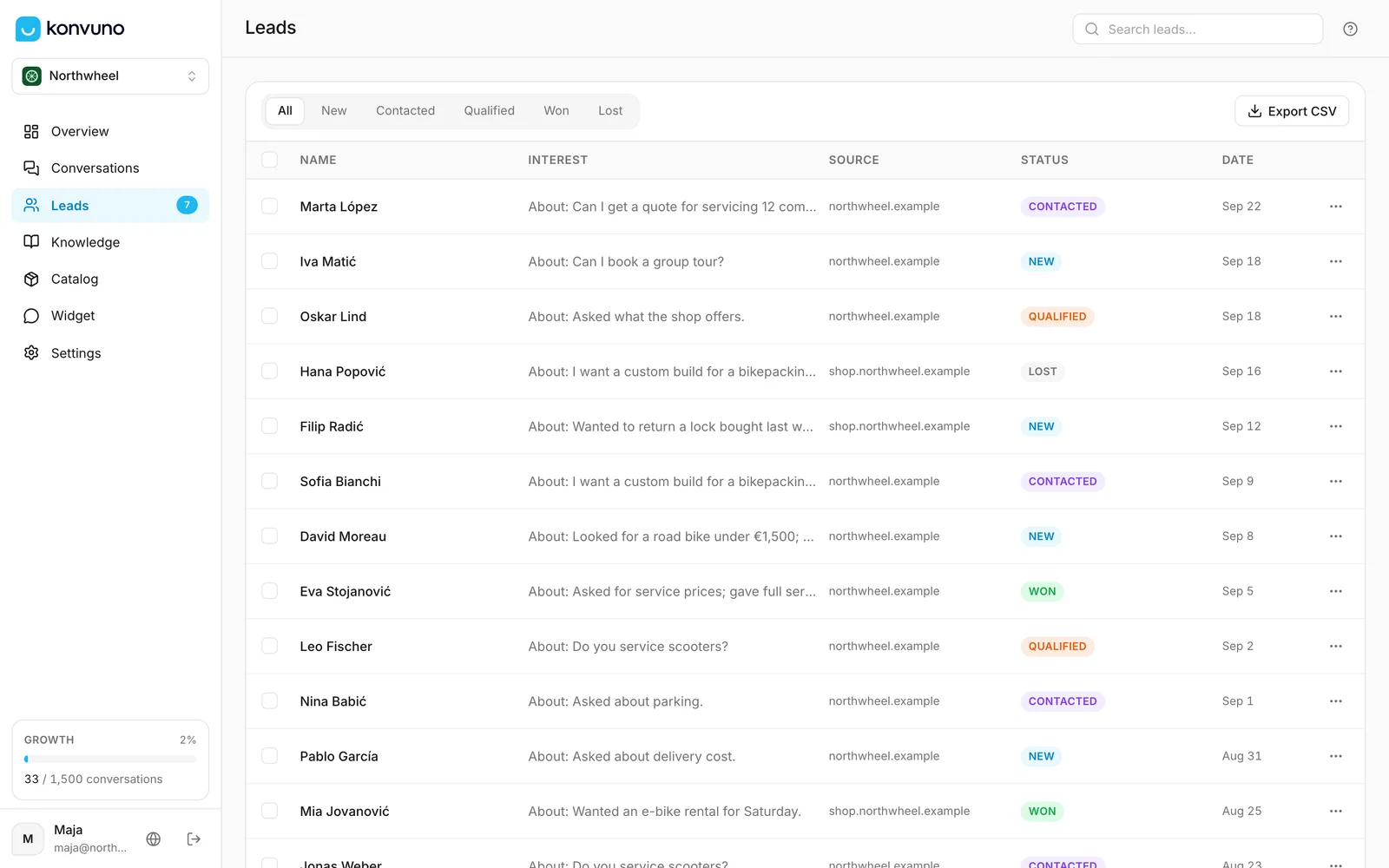Check the Nina Babić lead checkbox

click(x=270, y=701)
